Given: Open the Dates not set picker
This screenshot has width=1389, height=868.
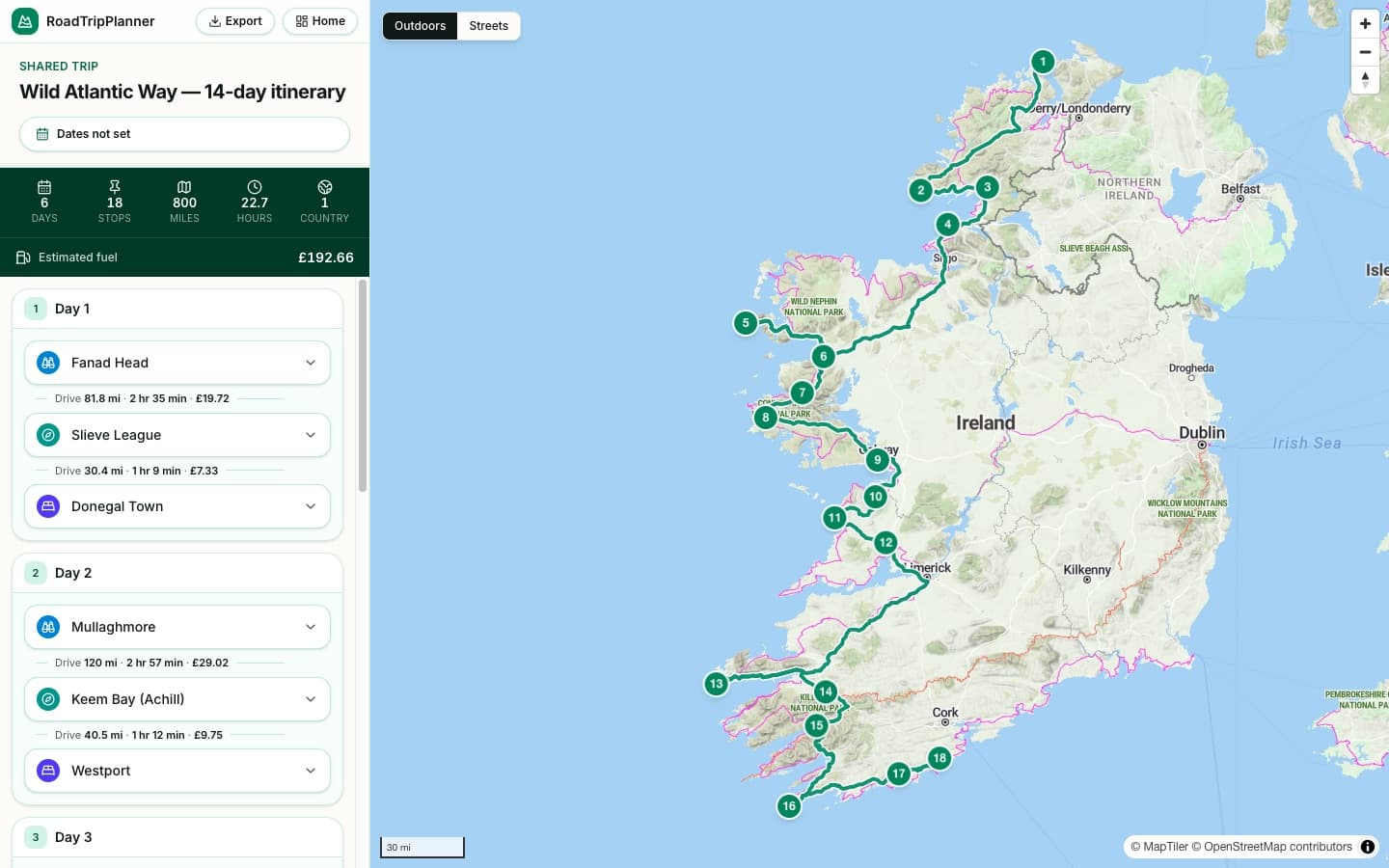Looking at the screenshot, I should click(x=184, y=134).
